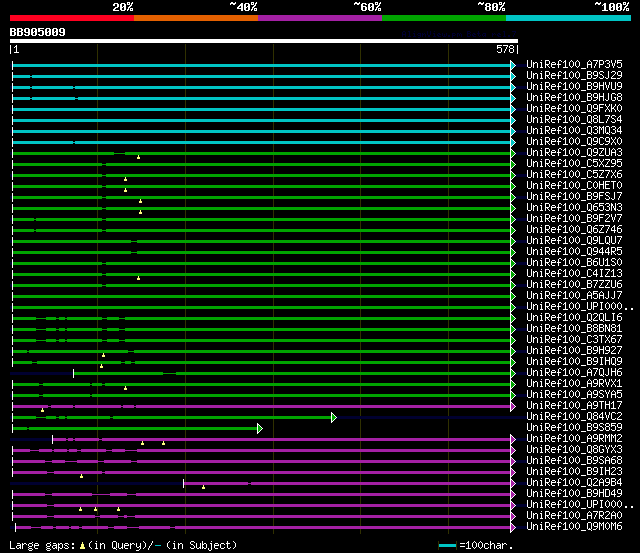The width and height of the screenshot is (640, 553).
Task: Select the UniRef100_A7QJH6 label
Action: click(574, 373)
